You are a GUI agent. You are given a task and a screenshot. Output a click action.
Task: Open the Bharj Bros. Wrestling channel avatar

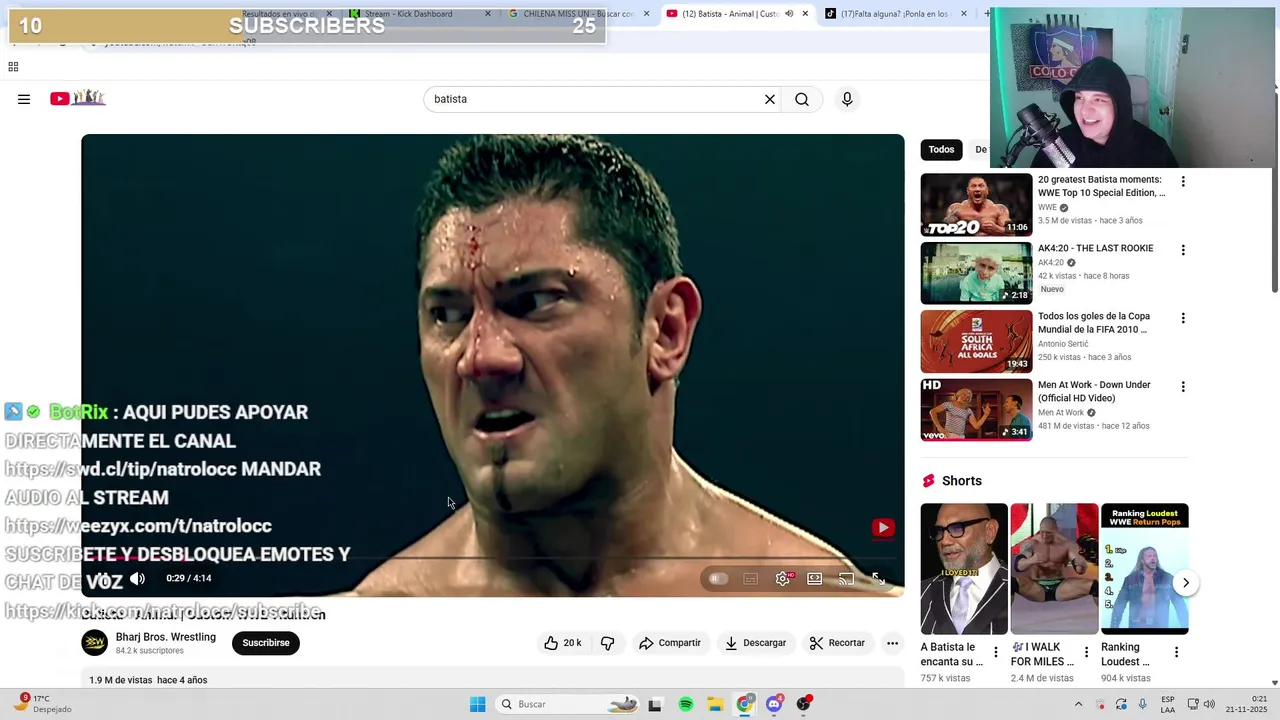coord(95,643)
